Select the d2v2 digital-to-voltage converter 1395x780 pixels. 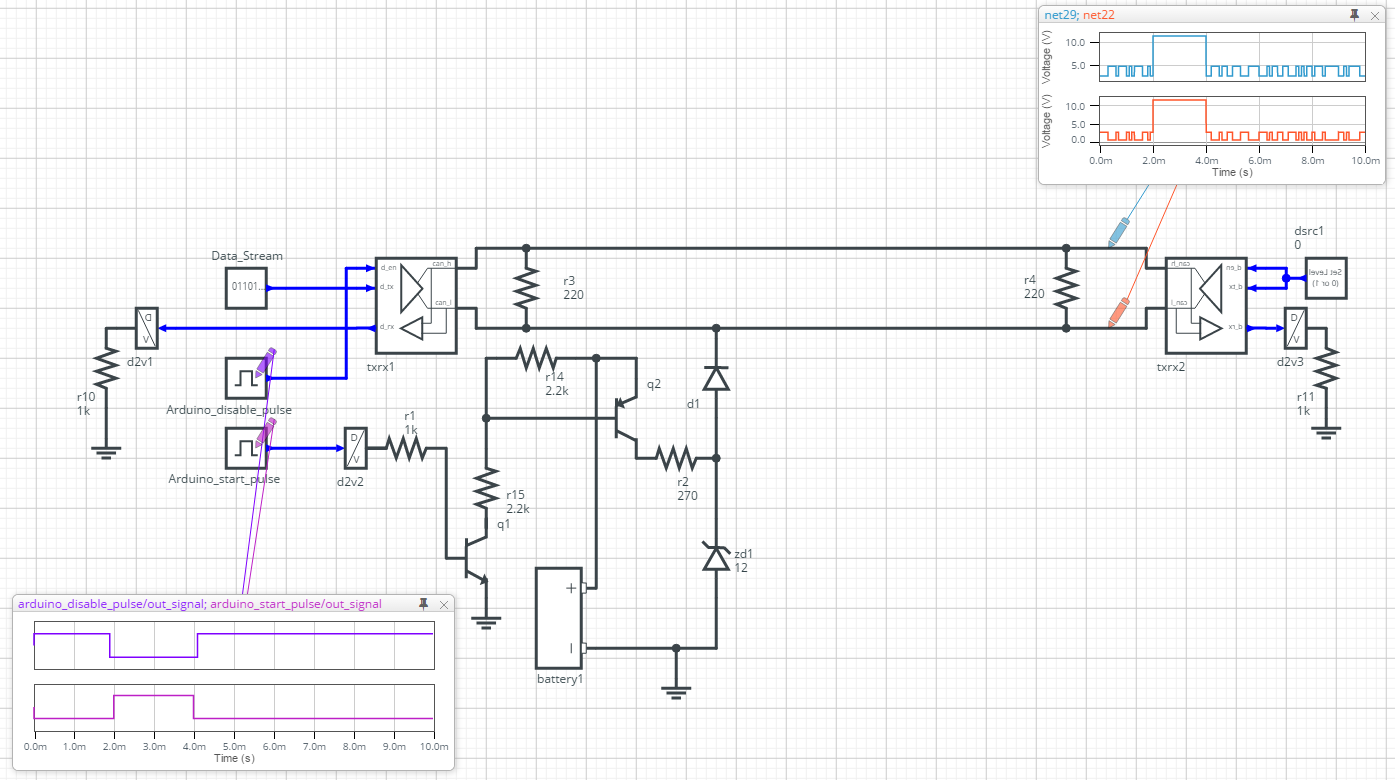click(x=355, y=449)
